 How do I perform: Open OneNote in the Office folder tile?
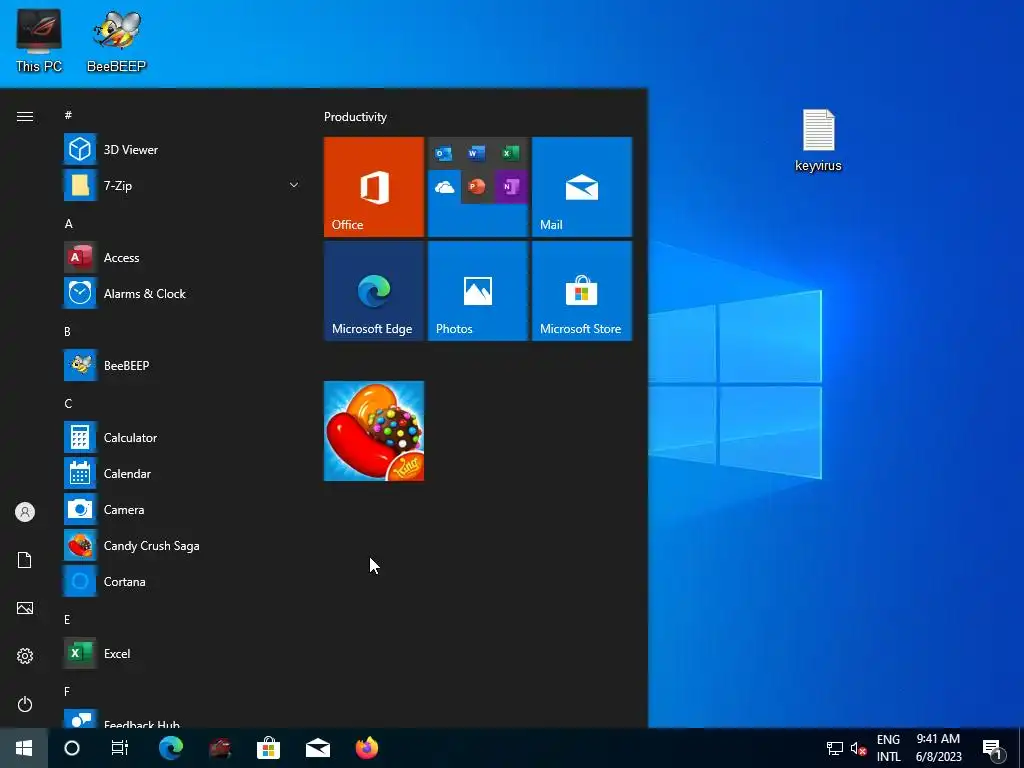[x=511, y=187]
